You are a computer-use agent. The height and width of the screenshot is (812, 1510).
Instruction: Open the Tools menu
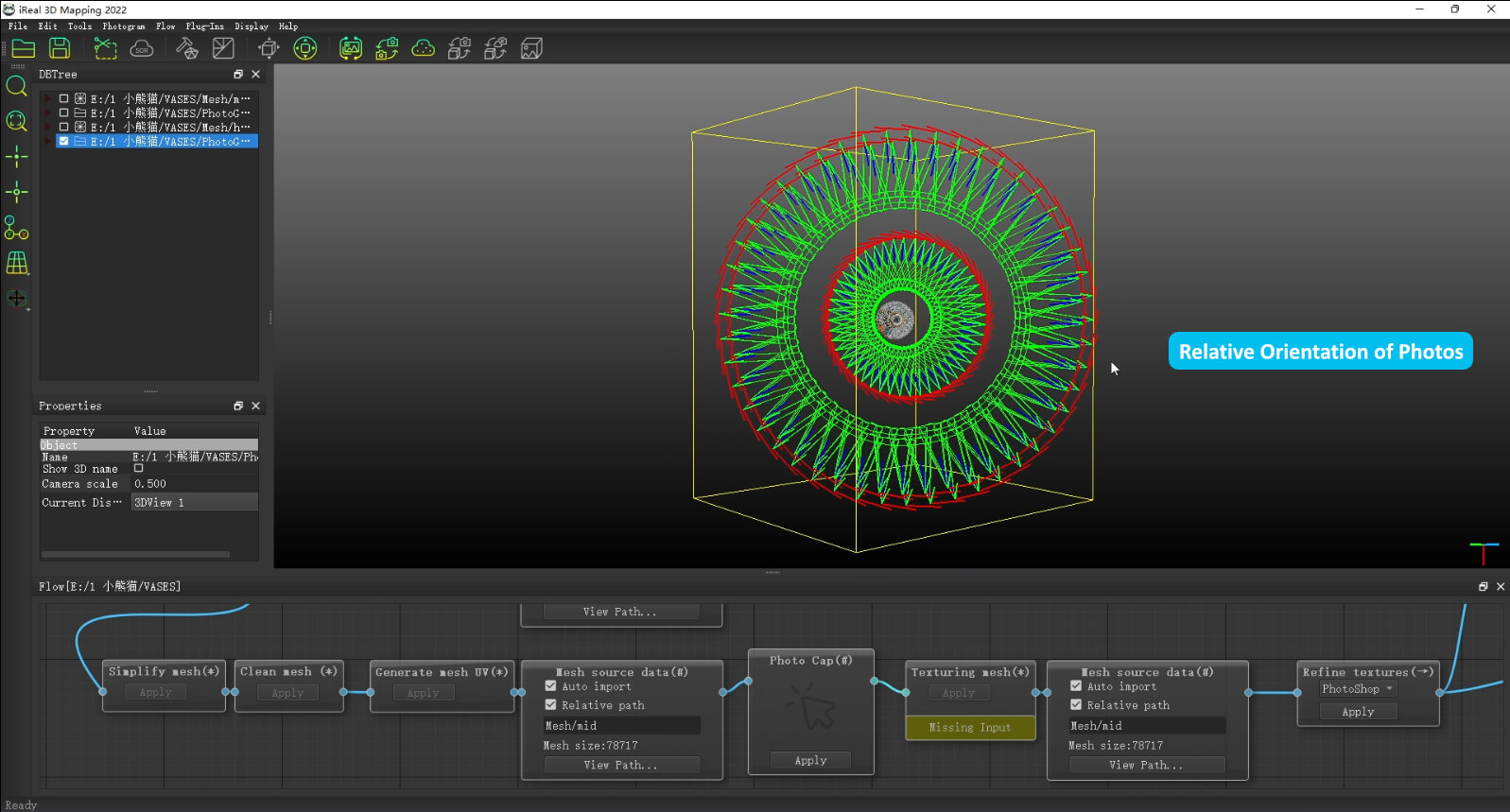(x=79, y=26)
